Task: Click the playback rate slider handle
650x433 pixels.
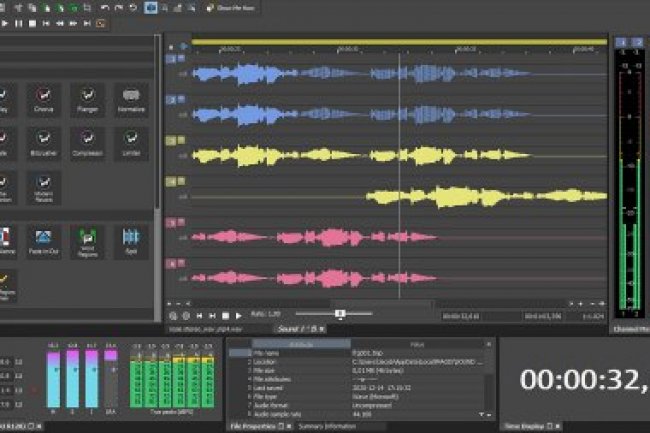Action: [x=340, y=314]
